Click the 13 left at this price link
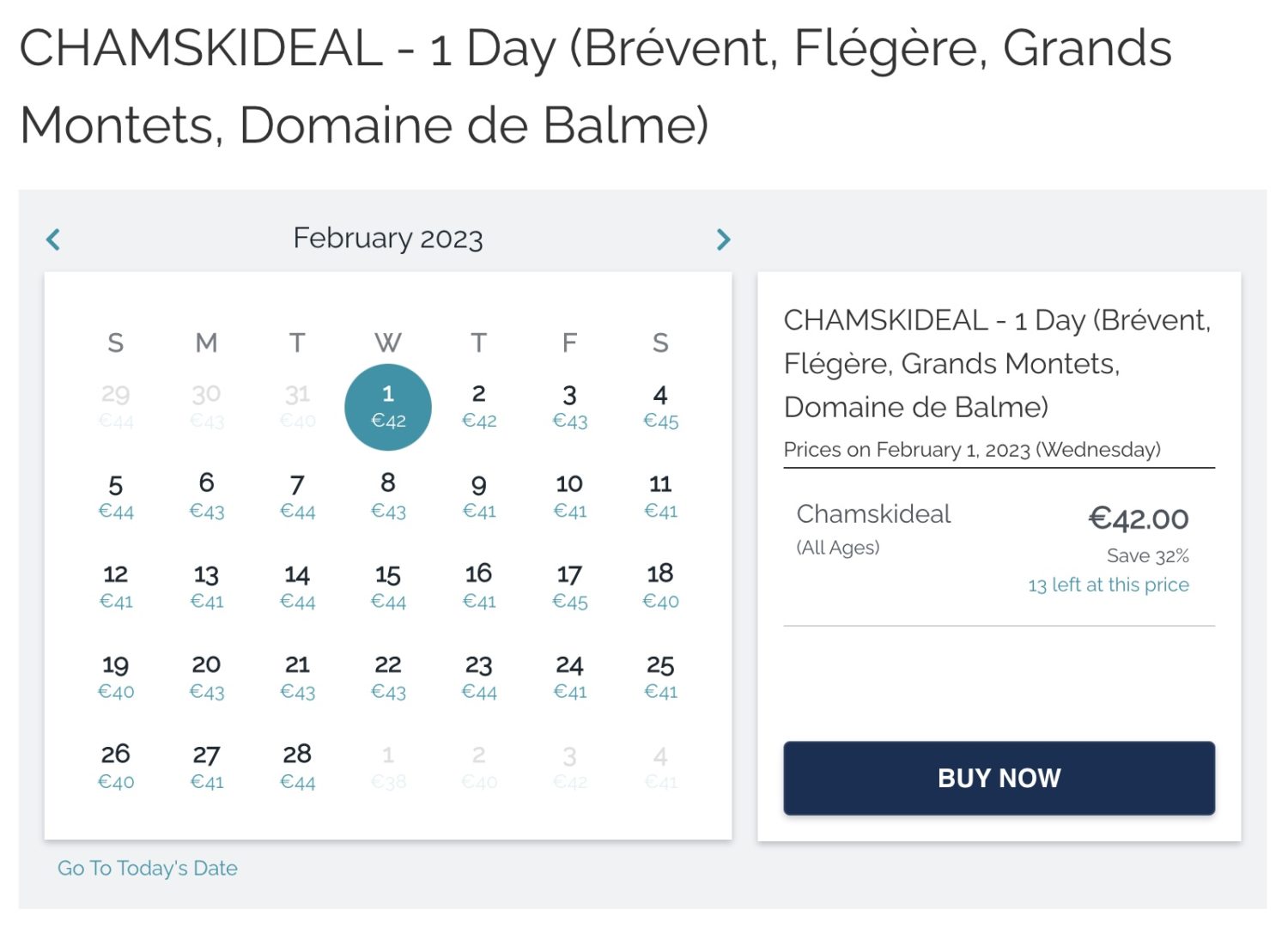The width and height of the screenshot is (1288, 934). tap(1108, 585)
